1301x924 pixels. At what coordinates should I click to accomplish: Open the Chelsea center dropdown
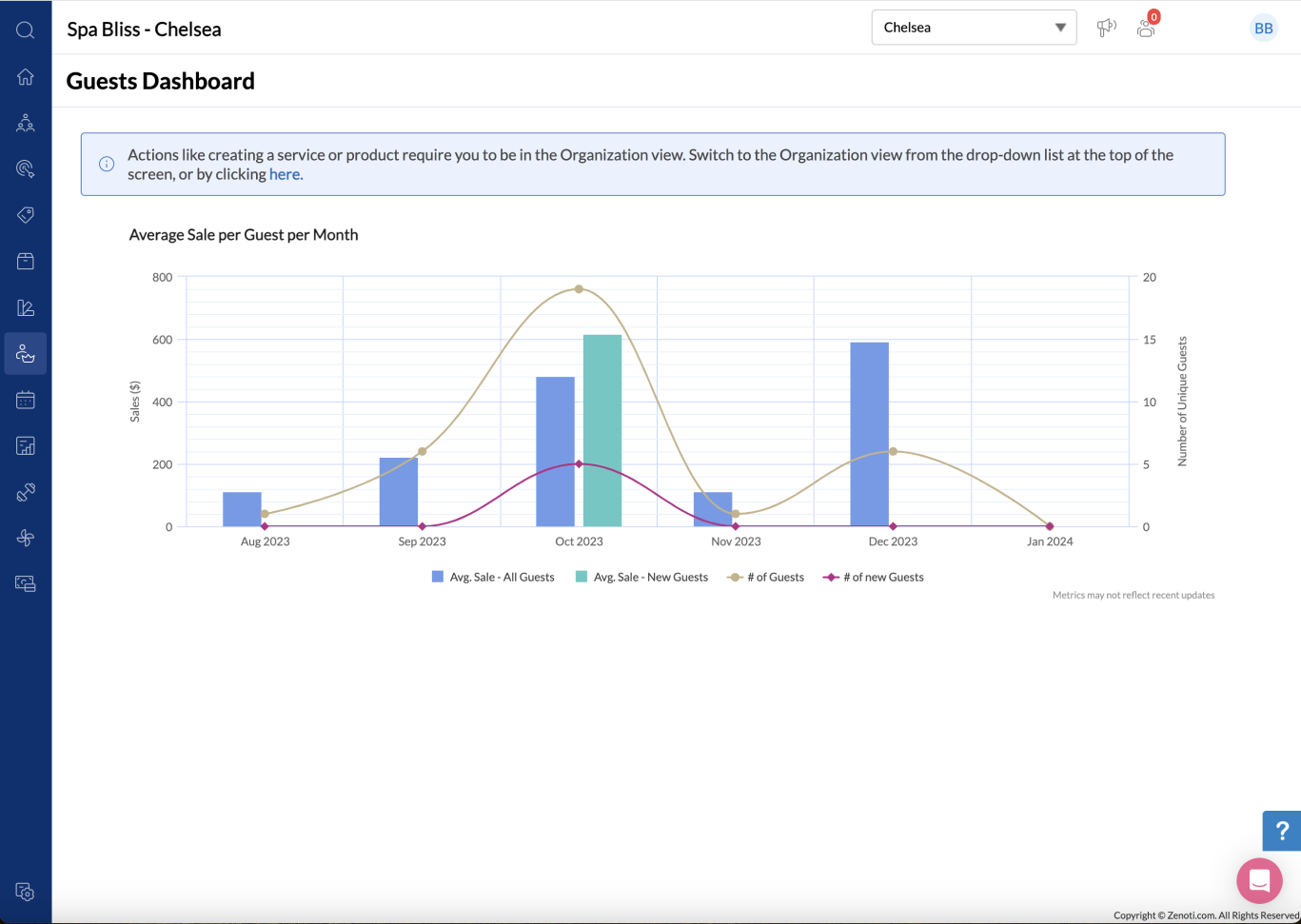click(973, 27)
